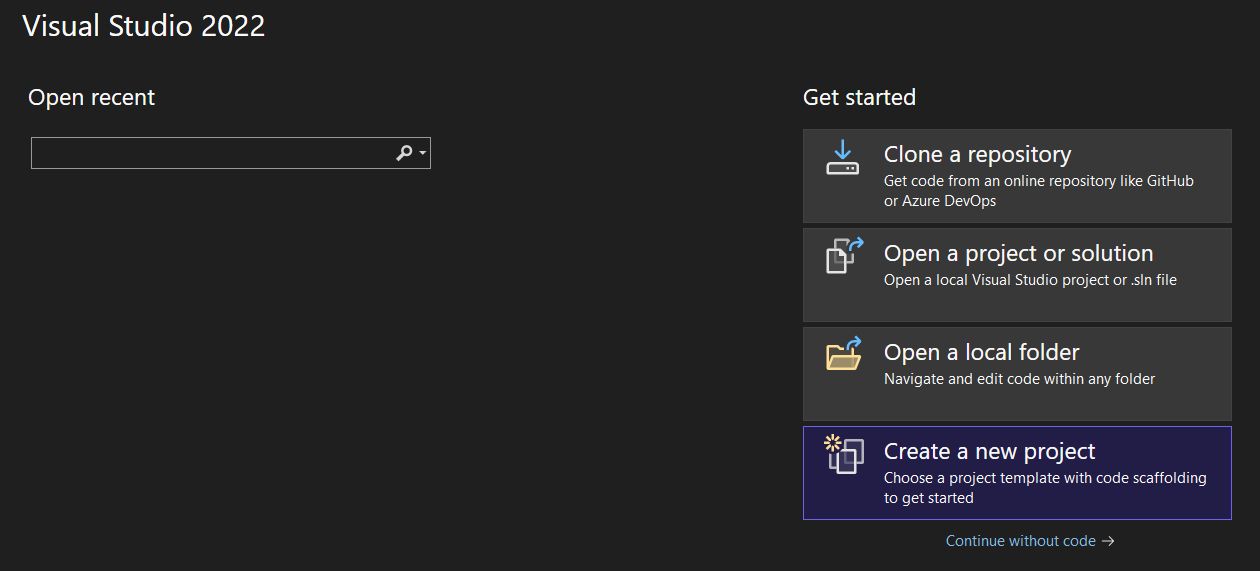1260x571 pixels.
Task: Click the Clone a repository download icon
Action: 842,157
